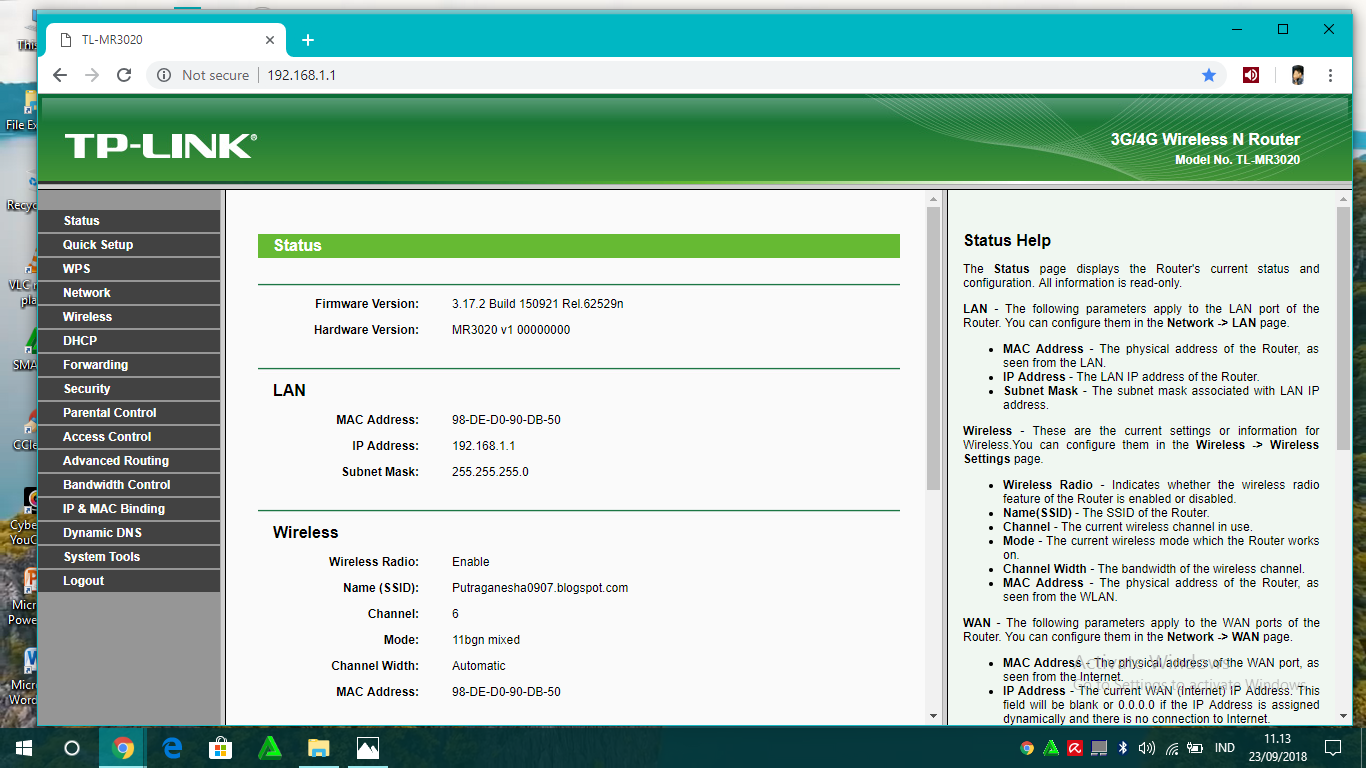Open the Chrome three-dot menu
Viewport: 1366px width, 768px height.
pos(1330,75)
